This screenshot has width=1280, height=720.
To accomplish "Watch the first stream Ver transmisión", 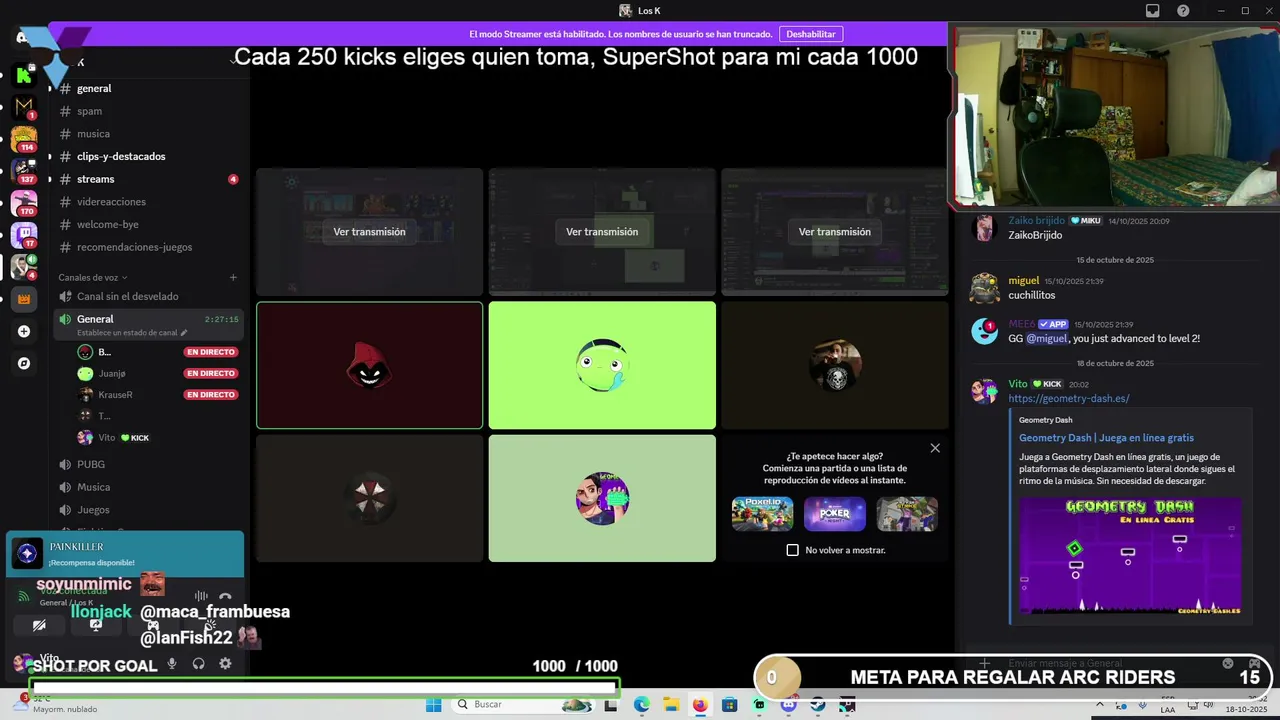I will 369,232.
